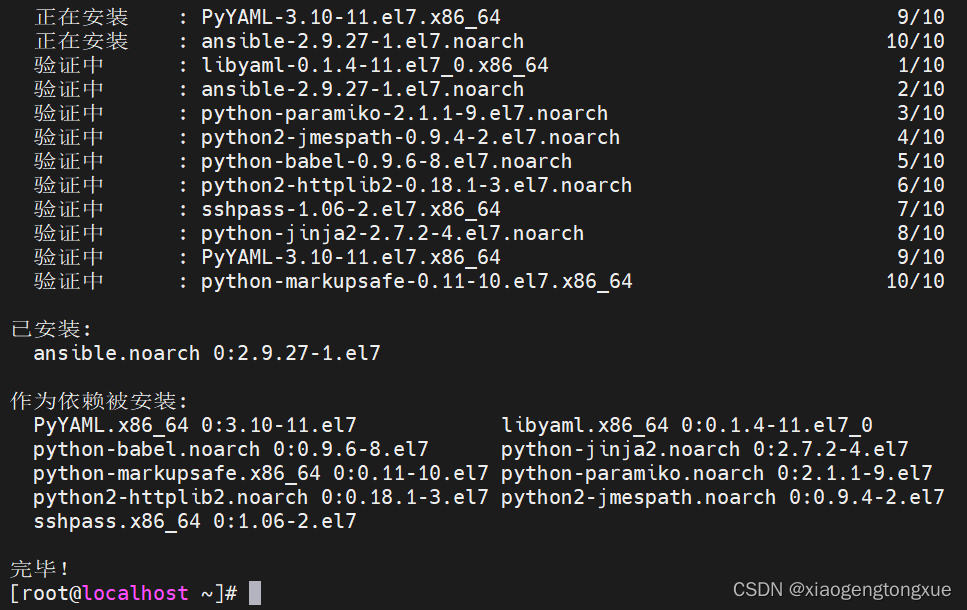This screenshot has height=610, width=967.
Task: Click "PyYAML-3.10-11.el7.x86_64" in the 正在安装 row
Action: coord(351,17)
